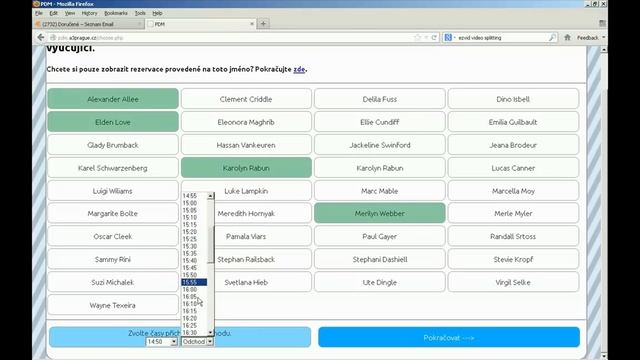Open the Feedback dropdown button
The width and height of the screenshot is (640, 360).
coord(591,38)
